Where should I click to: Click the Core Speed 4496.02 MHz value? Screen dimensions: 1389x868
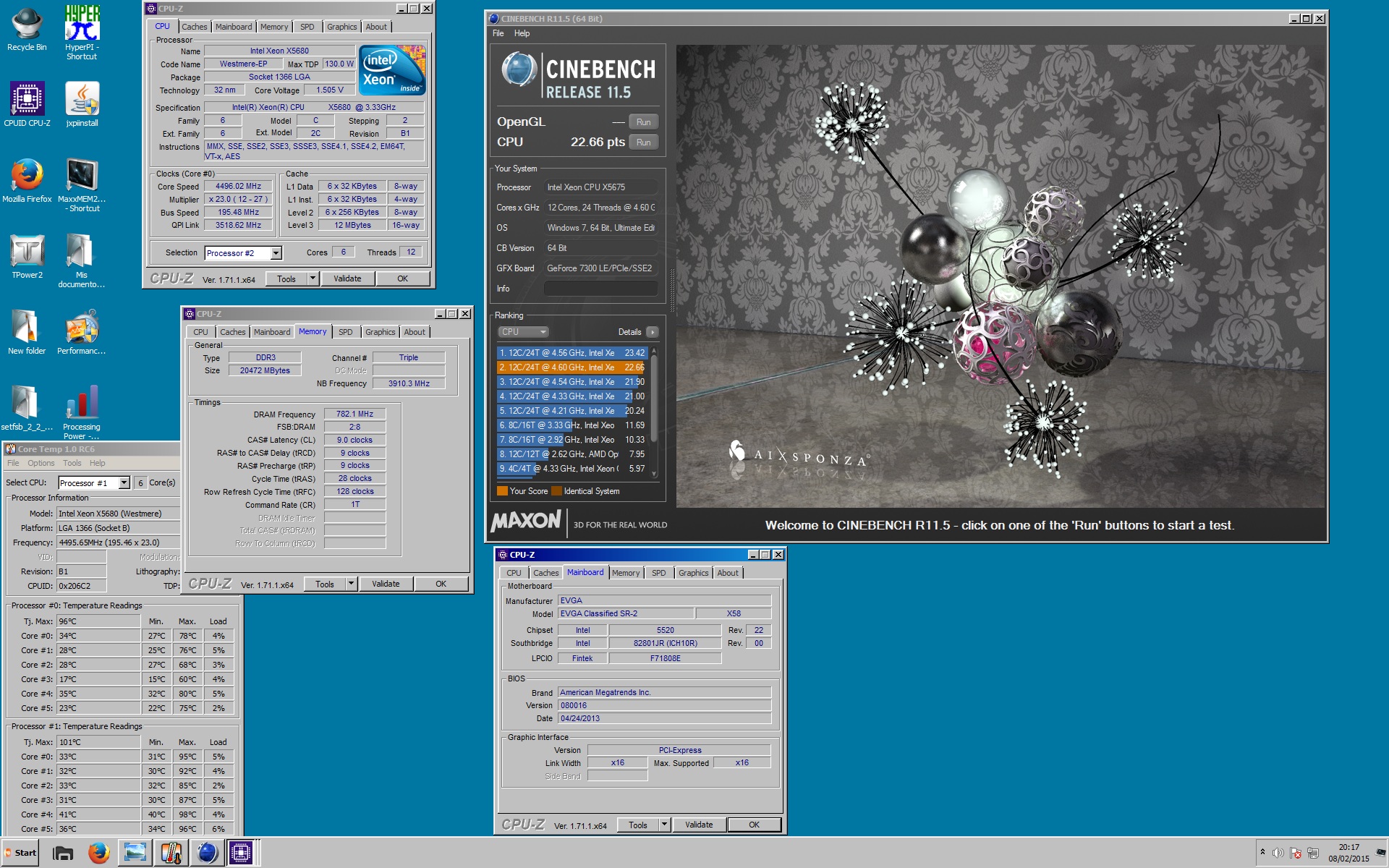point(238,186)
